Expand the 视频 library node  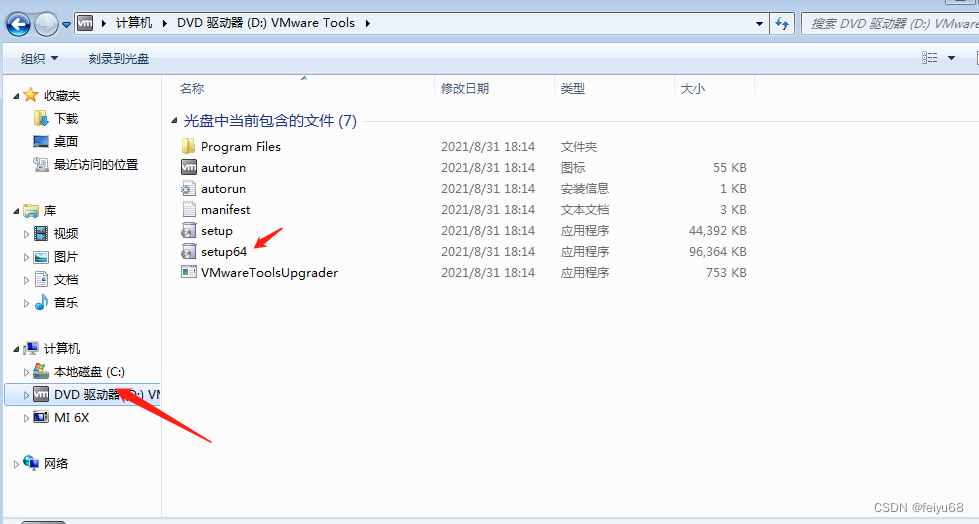26,234
